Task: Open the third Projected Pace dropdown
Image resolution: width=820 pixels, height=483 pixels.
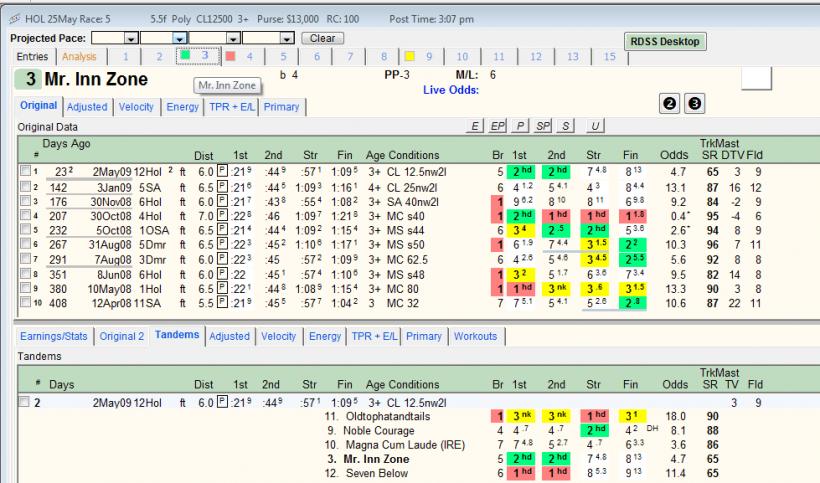Action: [233, 38]
